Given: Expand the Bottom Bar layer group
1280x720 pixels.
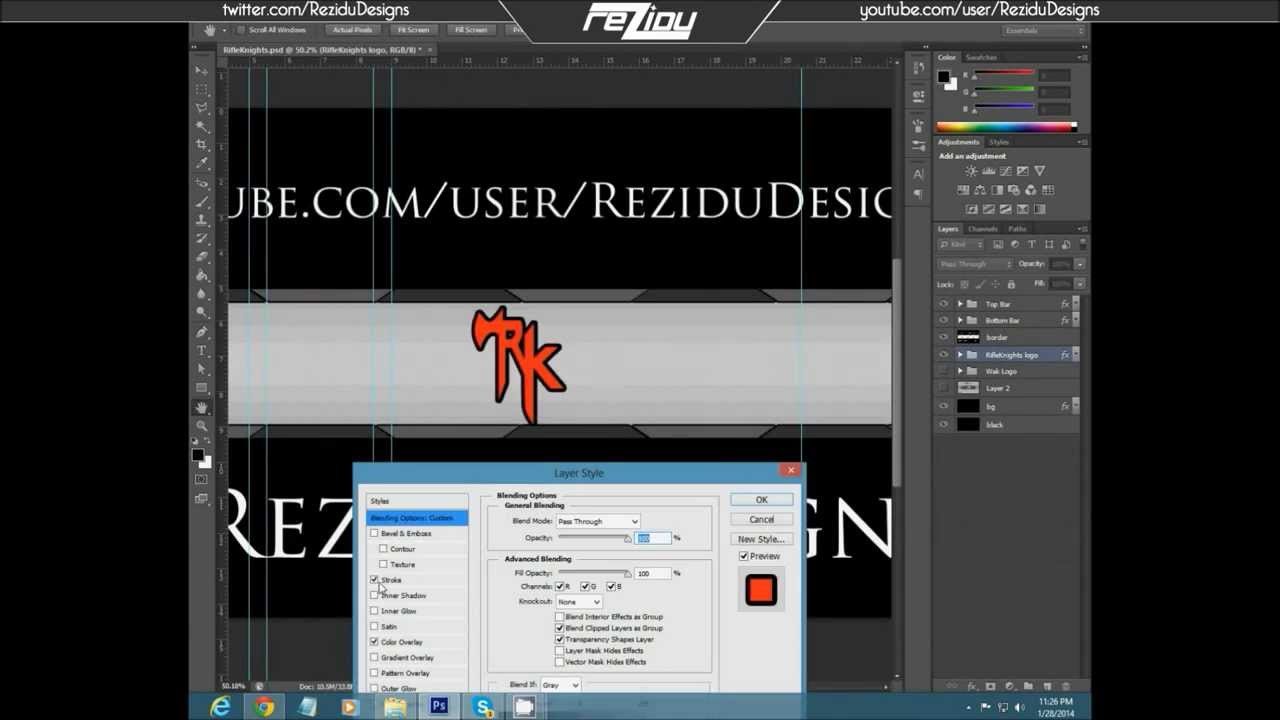Looking at the screenshot, I should tap(960, 321).
